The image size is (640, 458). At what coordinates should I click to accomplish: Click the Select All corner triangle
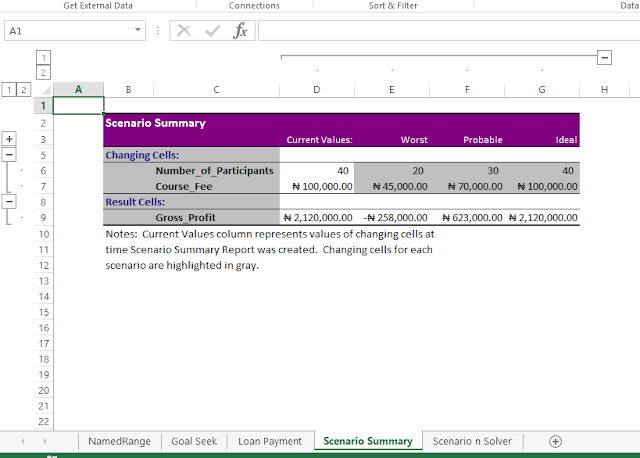(47, 89)
